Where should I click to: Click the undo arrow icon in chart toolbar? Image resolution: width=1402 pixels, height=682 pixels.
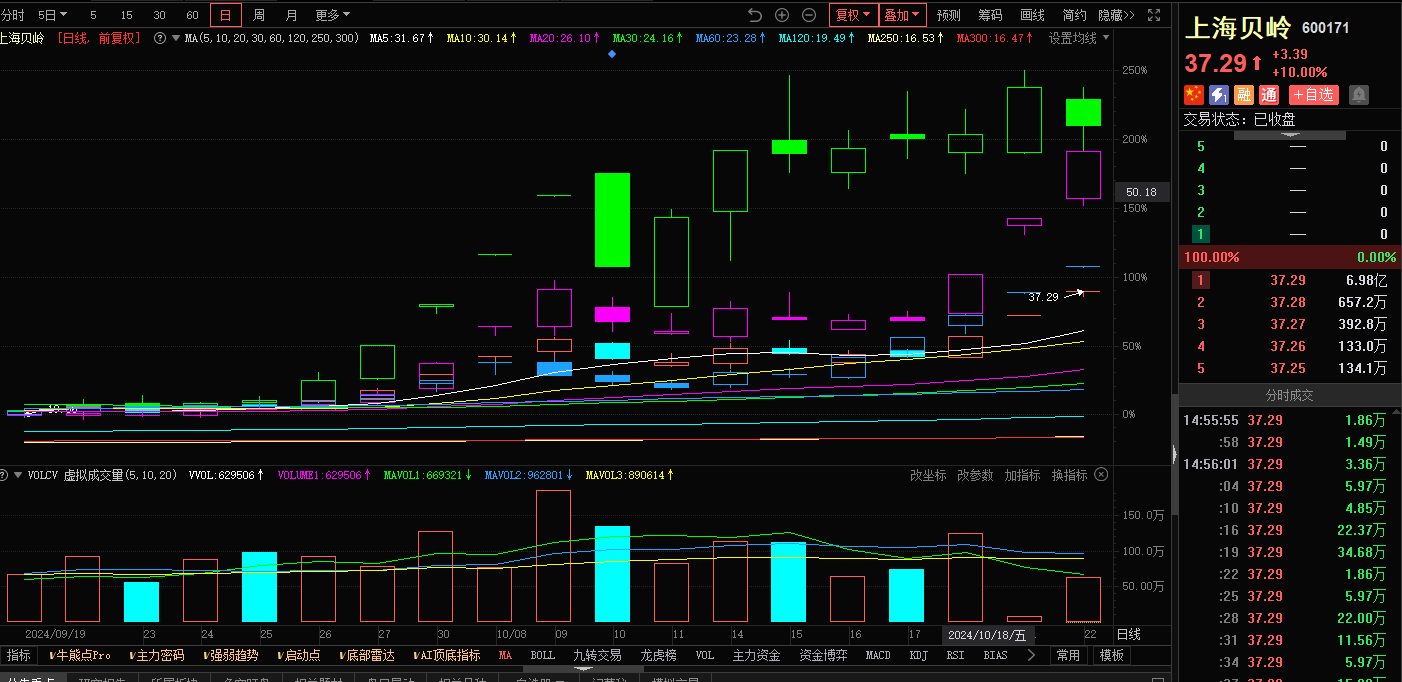pos(755,15)
